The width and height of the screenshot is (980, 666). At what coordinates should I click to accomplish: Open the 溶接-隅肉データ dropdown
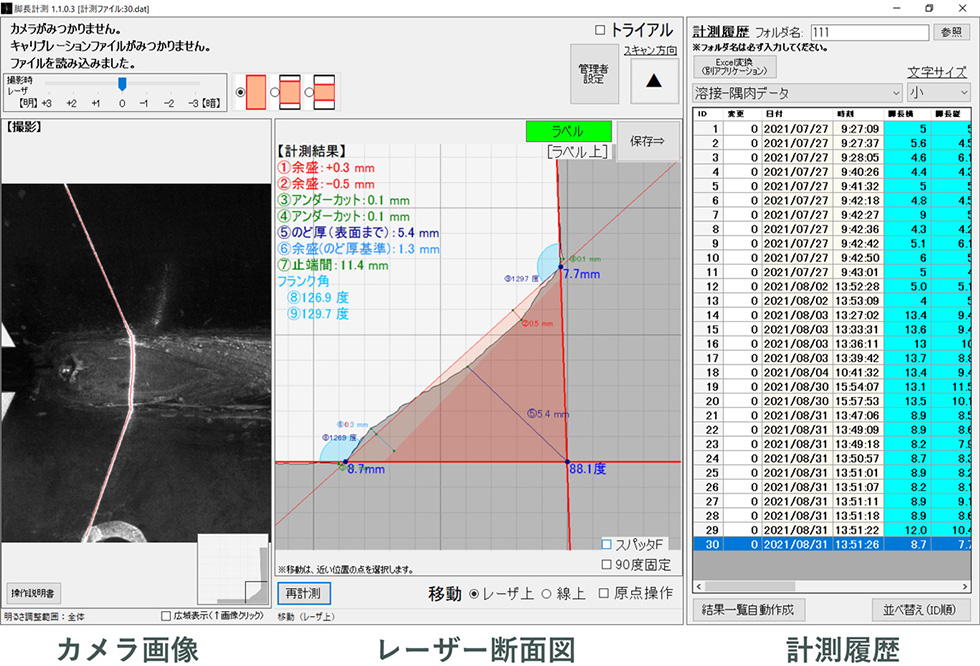796,93
